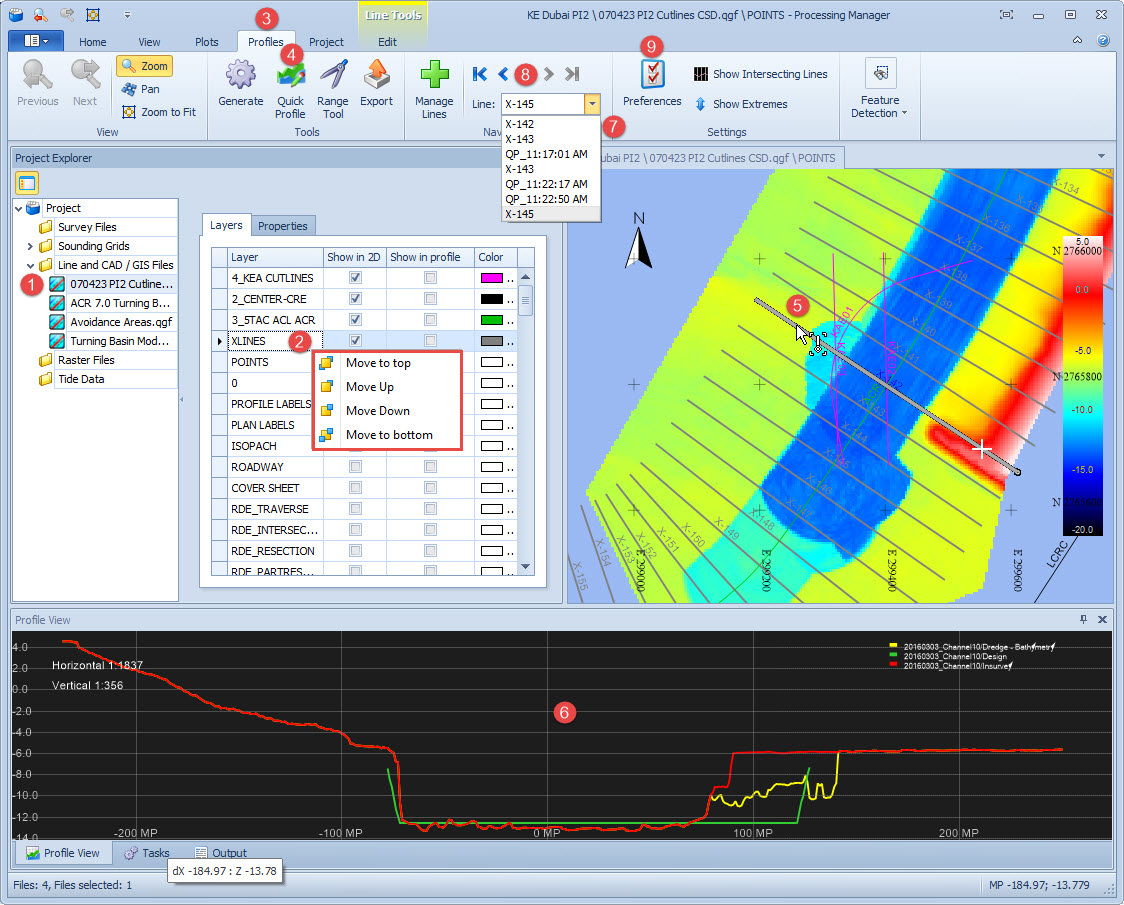Expand the Sounding Grids tree node
The height and width of the screenshot is (905, 1124).
pos(30,246)
